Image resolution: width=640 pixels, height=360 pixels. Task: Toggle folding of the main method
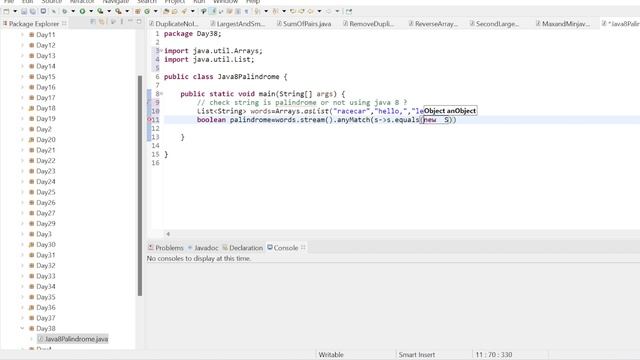(x=161, y=94)
